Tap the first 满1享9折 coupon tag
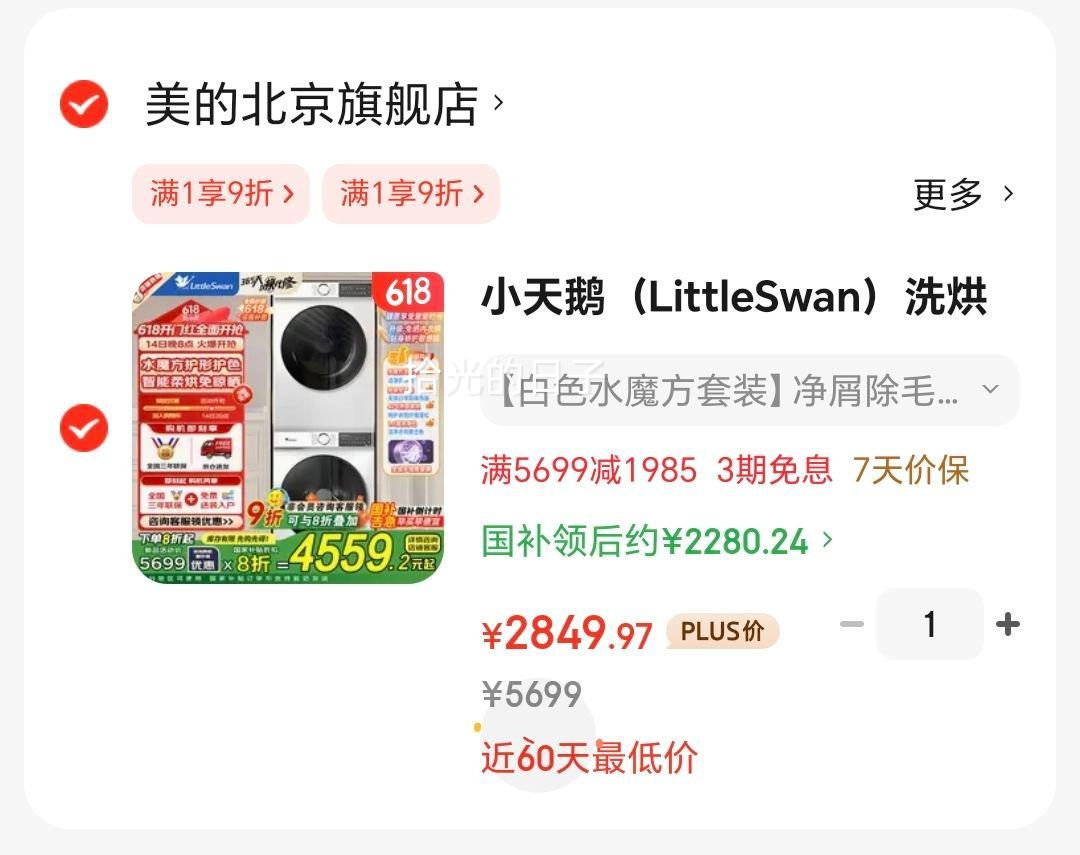1080x855 pixels. point(220,194)
